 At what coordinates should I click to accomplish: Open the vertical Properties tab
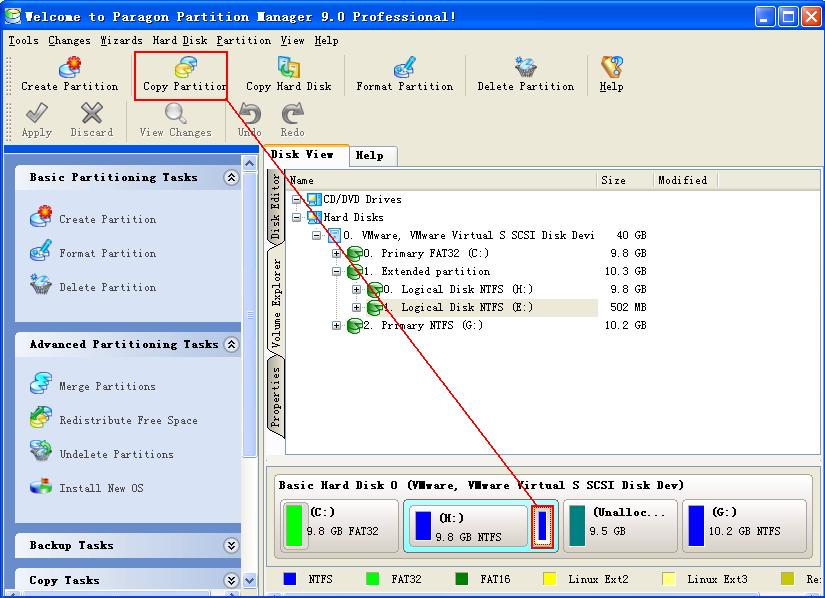[x=276, y=397]
